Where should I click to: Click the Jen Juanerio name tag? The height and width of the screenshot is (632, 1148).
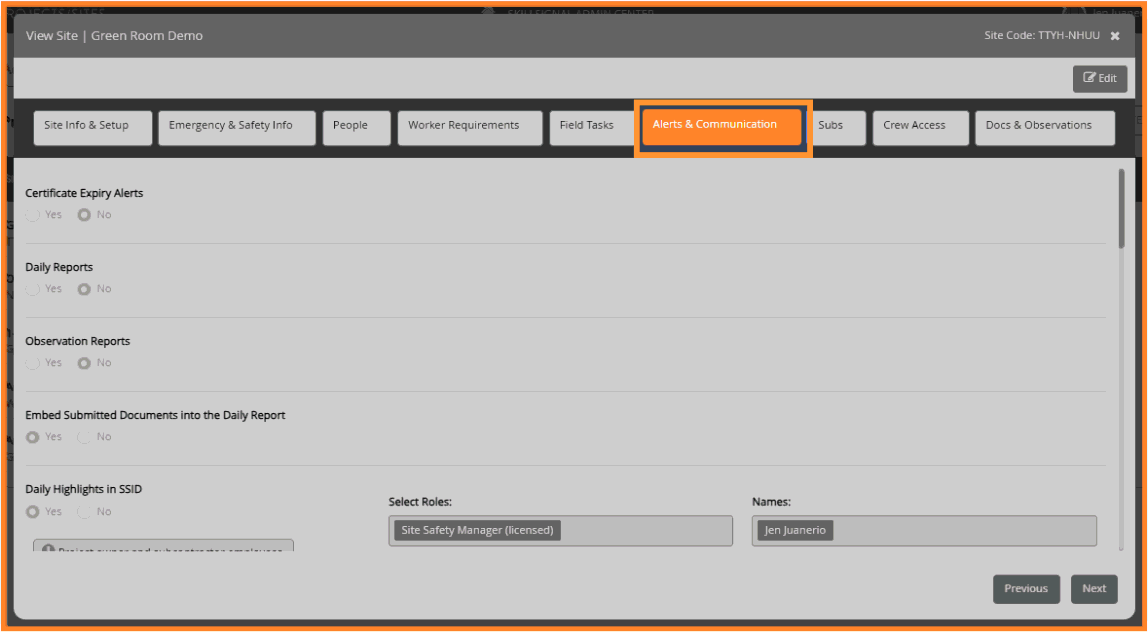795,530
